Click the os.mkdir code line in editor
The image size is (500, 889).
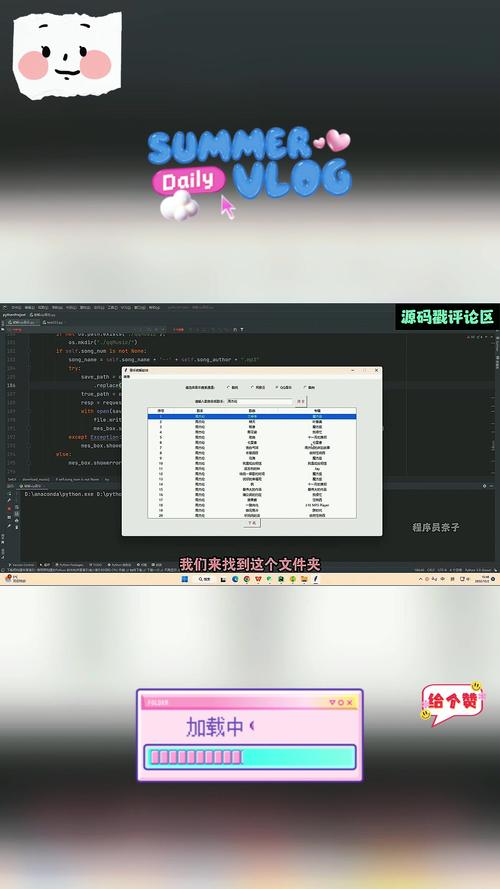(103, 342)
